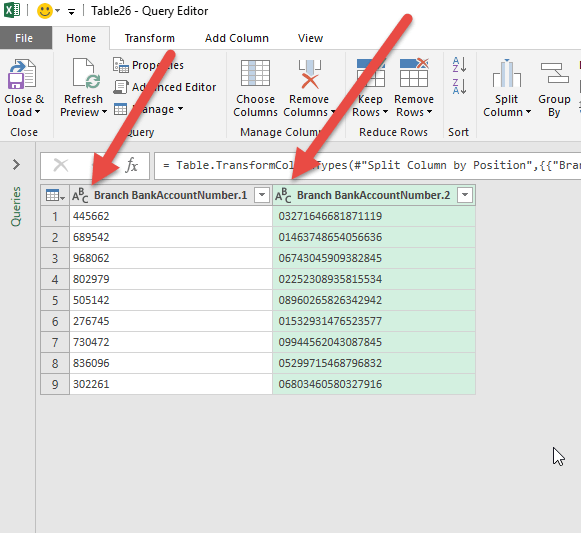Viewport: 581px width, 533px height.
Task: Select row number 5 header
Action: click(55, 300)
